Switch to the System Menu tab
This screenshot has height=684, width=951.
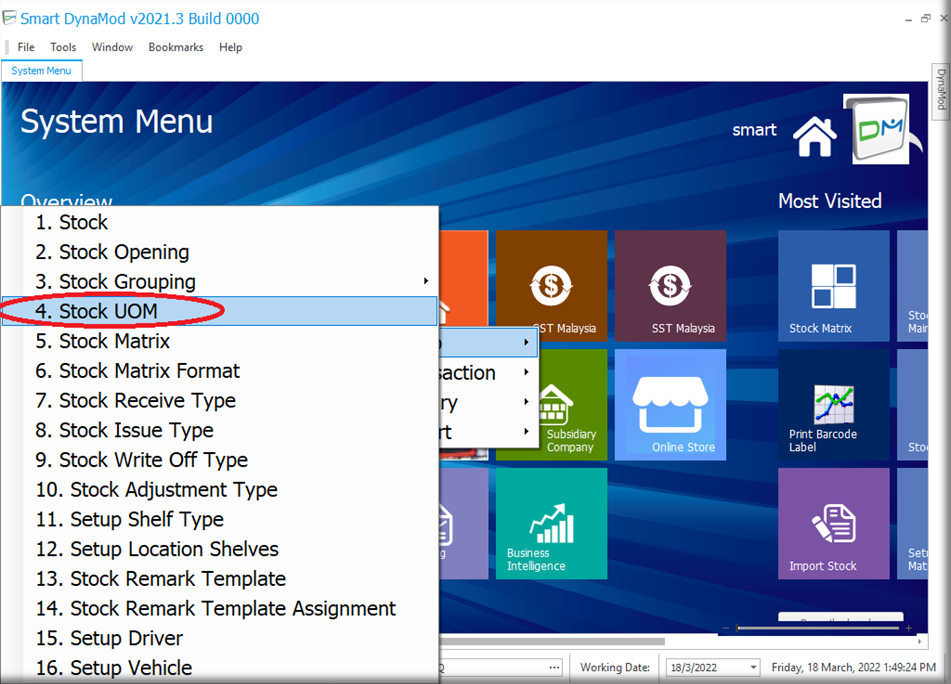point(41,71)
